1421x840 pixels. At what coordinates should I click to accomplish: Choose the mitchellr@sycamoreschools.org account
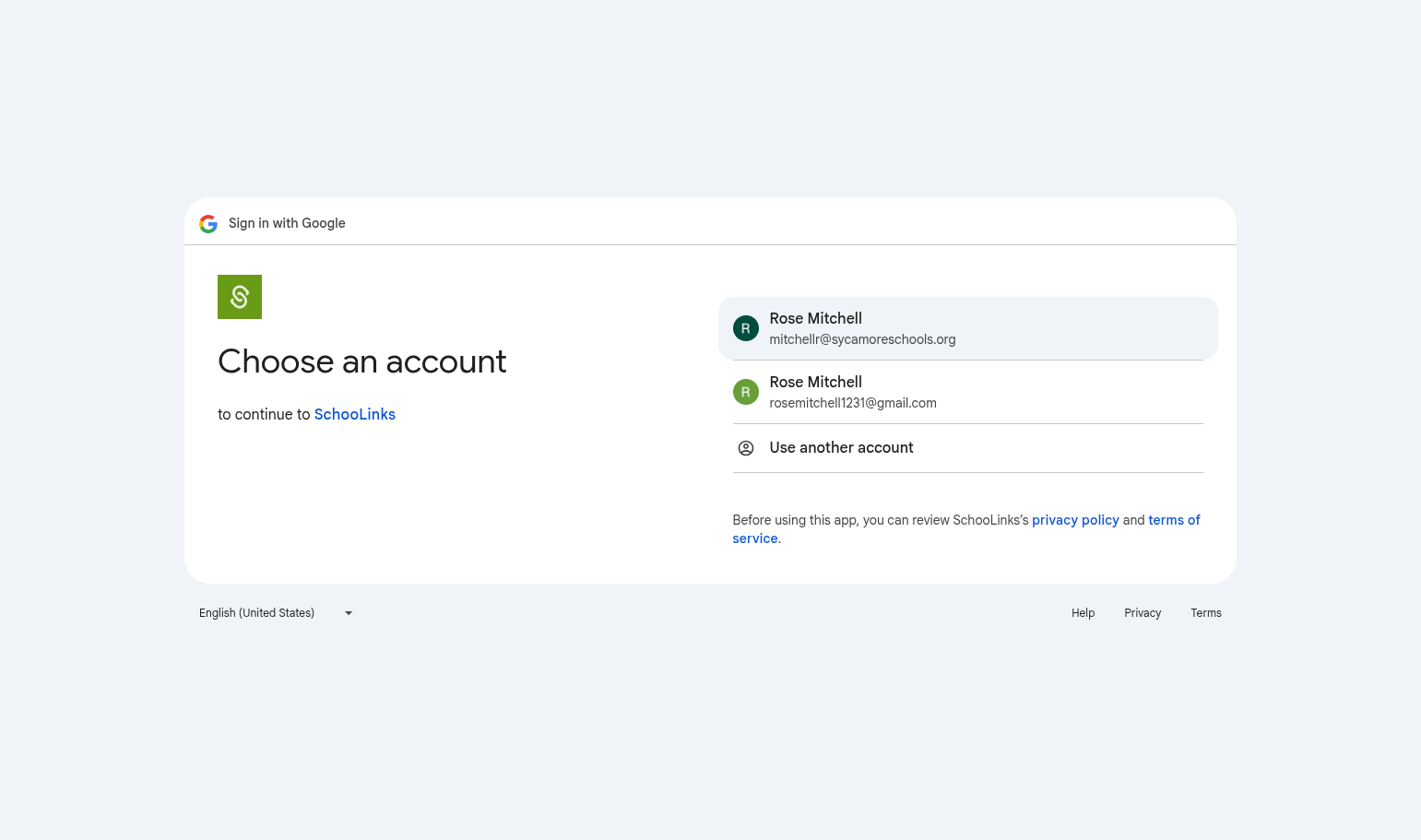pyautogui.click(x=968, y=328)
